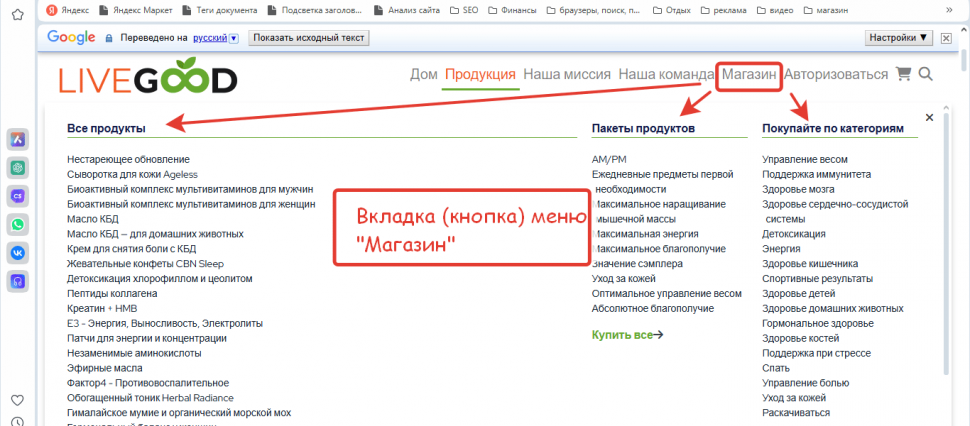This screenshot has width=970, height=426.
Task: Open Крем для снятия боли с КБД
Action: [132, 249]
